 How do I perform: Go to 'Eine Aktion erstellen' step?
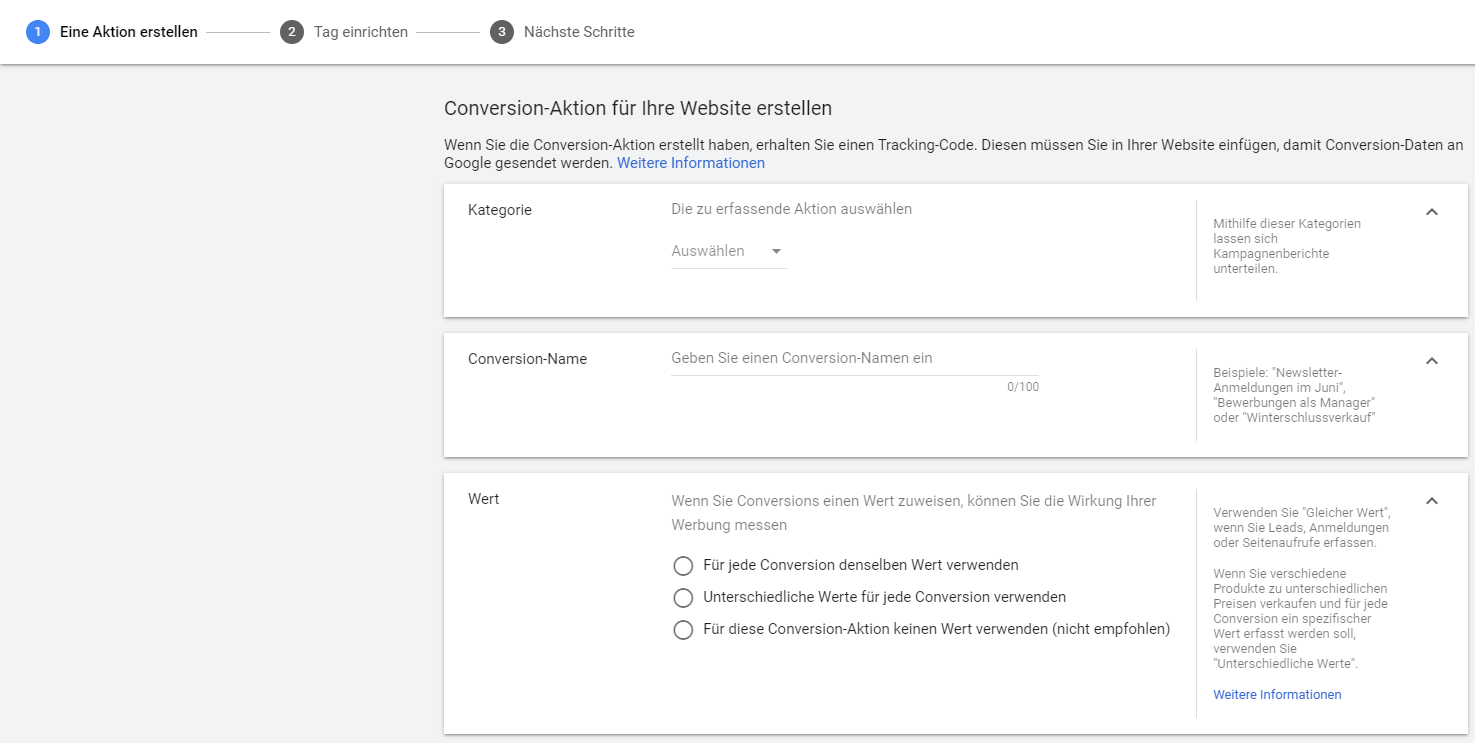click(129, 32)
